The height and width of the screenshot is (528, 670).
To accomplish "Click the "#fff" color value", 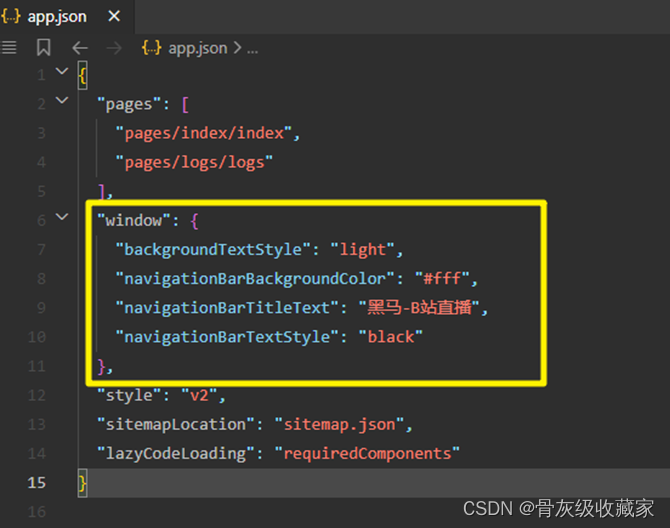I will (442, 279).
